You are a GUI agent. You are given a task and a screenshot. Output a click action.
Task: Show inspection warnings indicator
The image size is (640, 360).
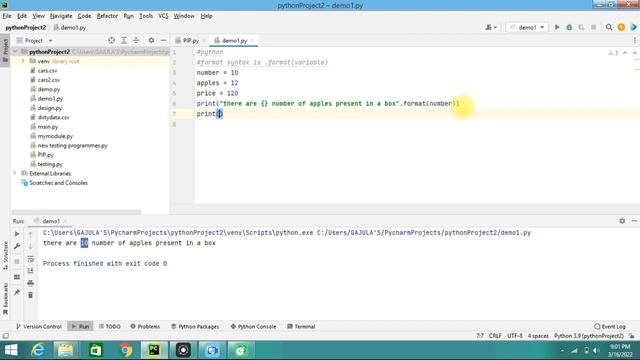coord(613,53)
